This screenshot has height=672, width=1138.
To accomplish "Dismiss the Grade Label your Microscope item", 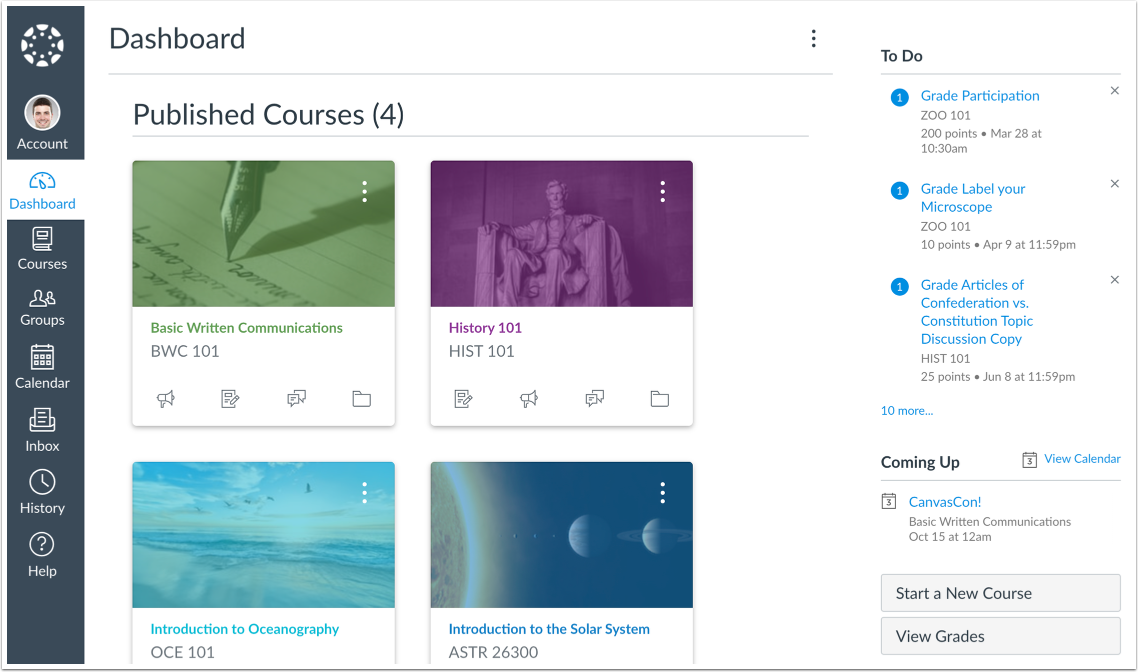I will (x=1114, y=183).
